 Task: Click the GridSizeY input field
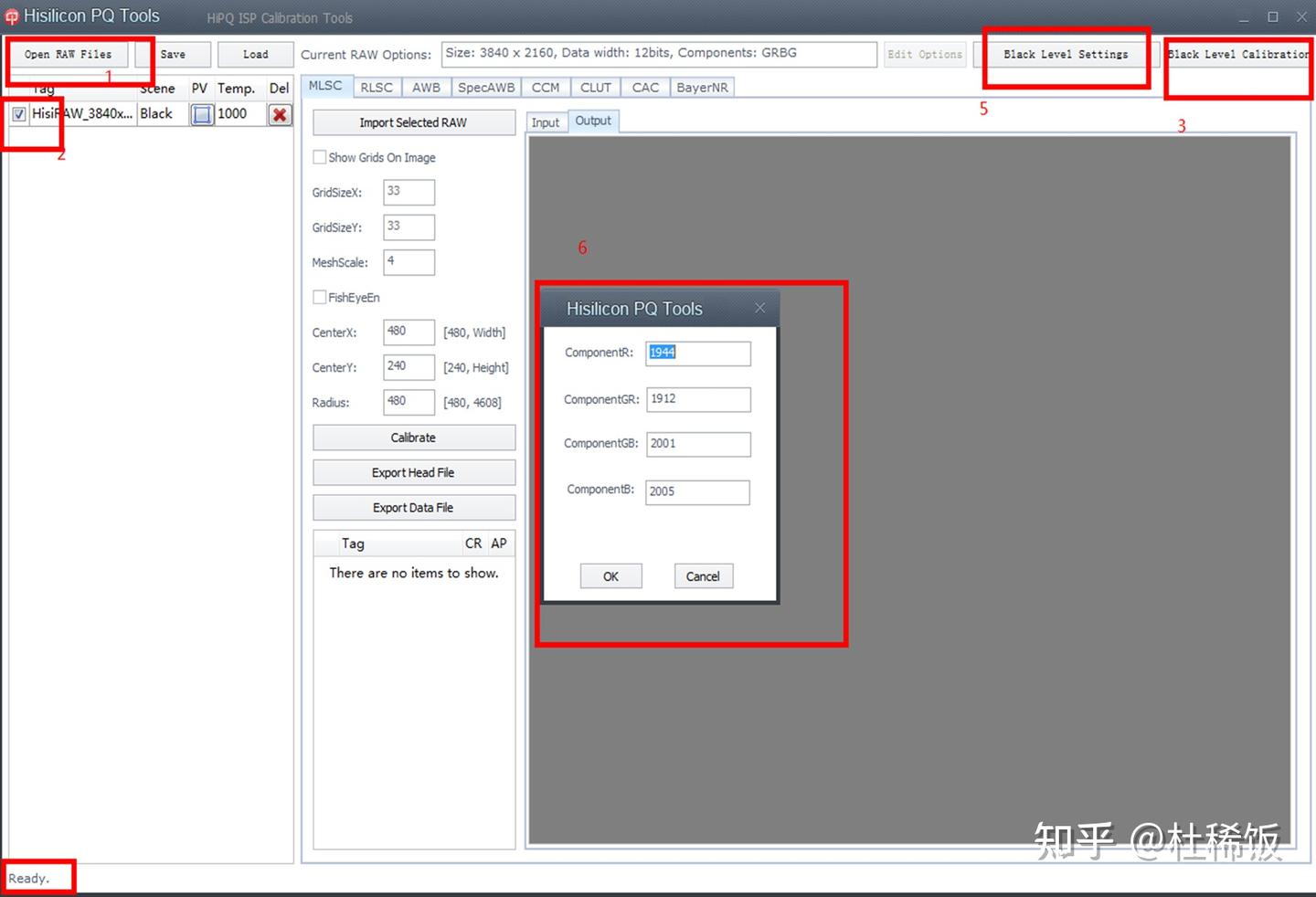tap(409, 227)
